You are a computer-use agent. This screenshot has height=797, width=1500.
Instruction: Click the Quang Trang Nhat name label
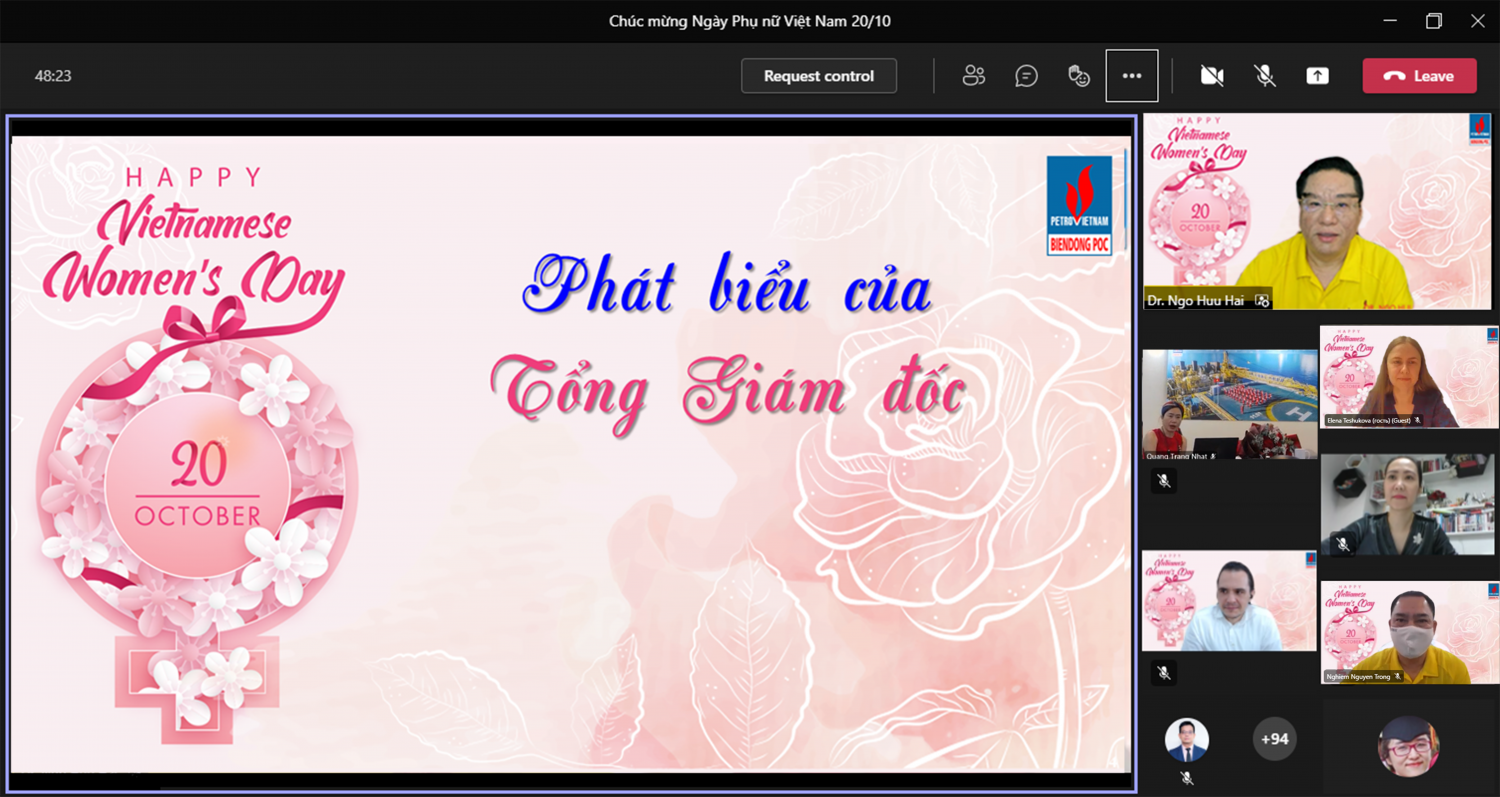[1177, 456]
